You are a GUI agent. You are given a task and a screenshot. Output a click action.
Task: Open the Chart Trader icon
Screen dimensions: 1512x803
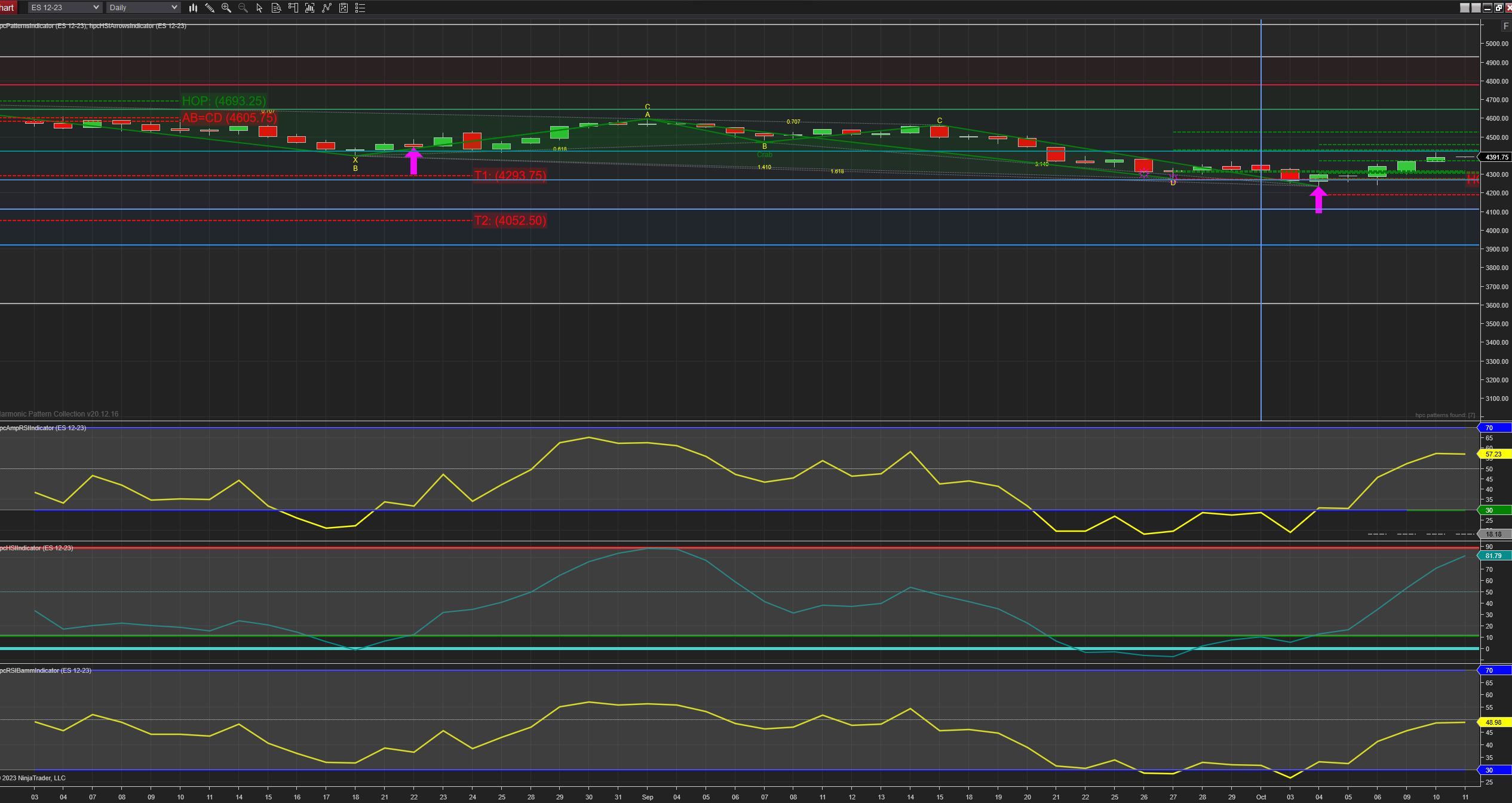(293, 8)
